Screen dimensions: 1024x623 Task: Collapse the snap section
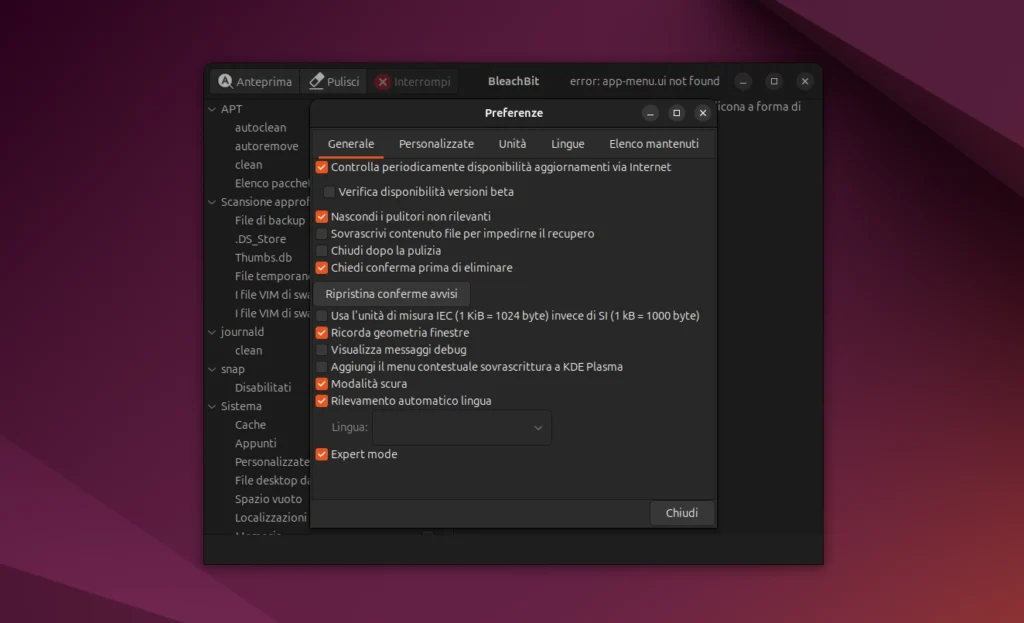[210, 368]
